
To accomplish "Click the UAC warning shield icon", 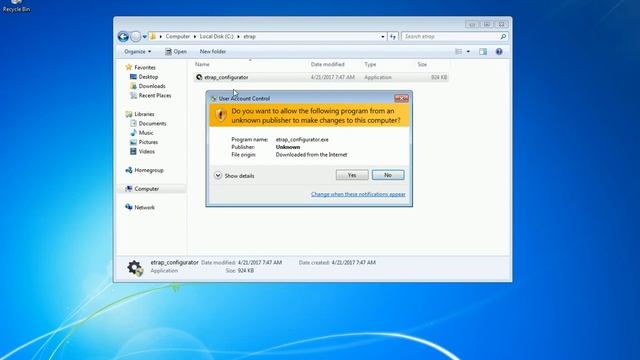I will [x=221, y=115].
